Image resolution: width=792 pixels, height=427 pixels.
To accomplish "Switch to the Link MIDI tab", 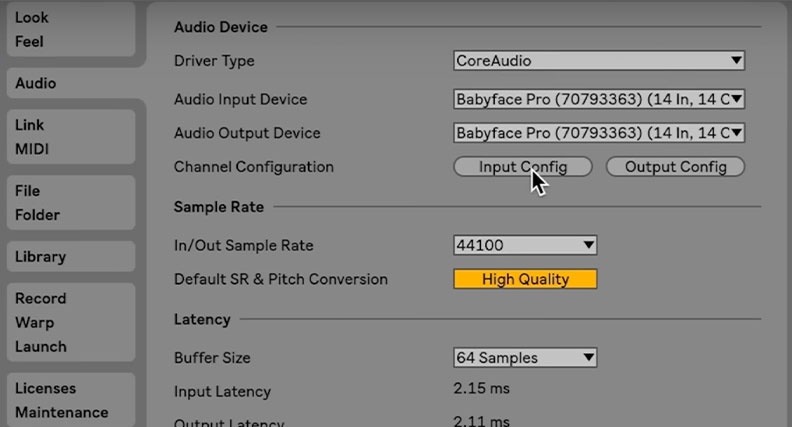I will (66, 138).
